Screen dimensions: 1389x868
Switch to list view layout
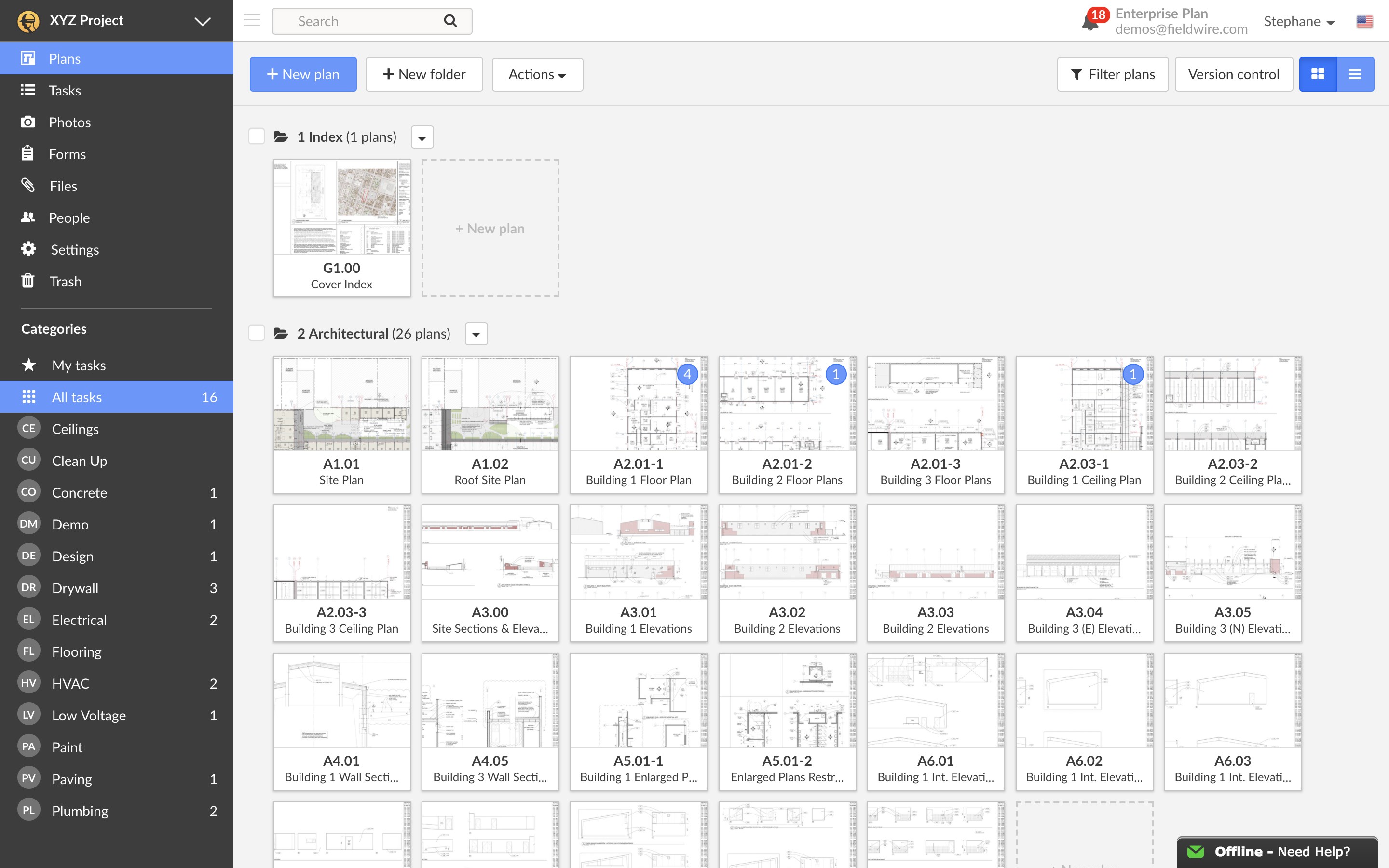1355,73
